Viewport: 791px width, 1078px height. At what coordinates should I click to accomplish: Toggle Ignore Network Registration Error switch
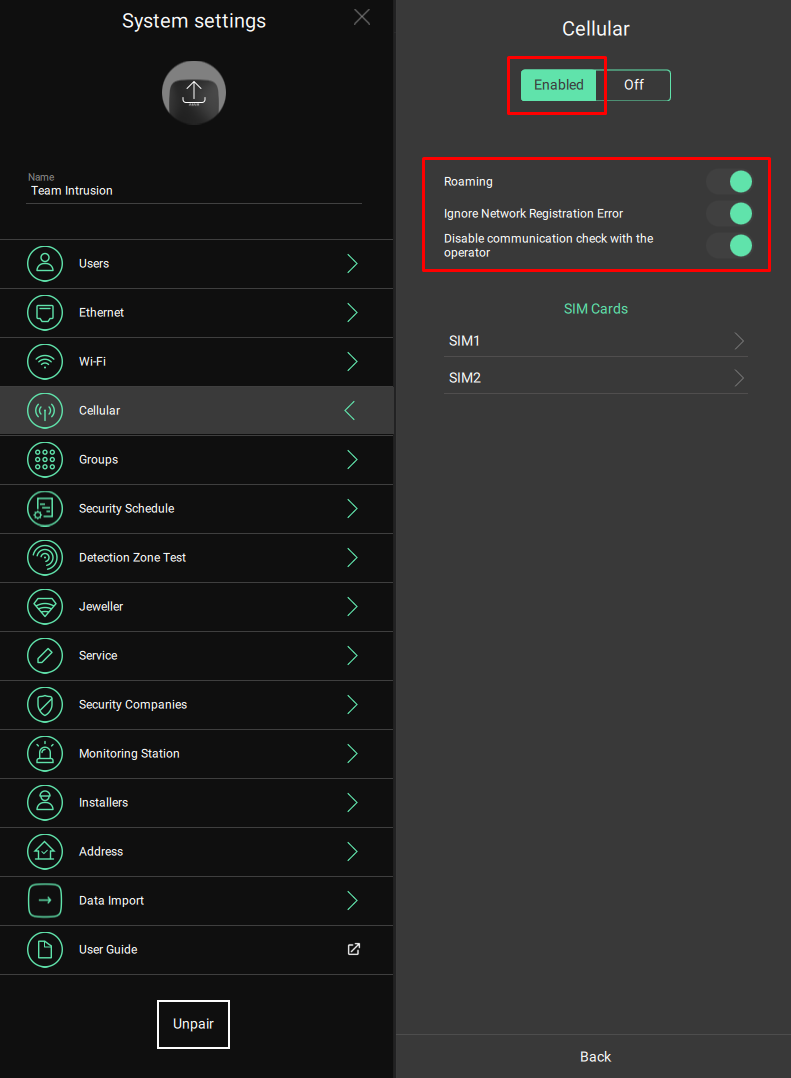pos(729,214)
